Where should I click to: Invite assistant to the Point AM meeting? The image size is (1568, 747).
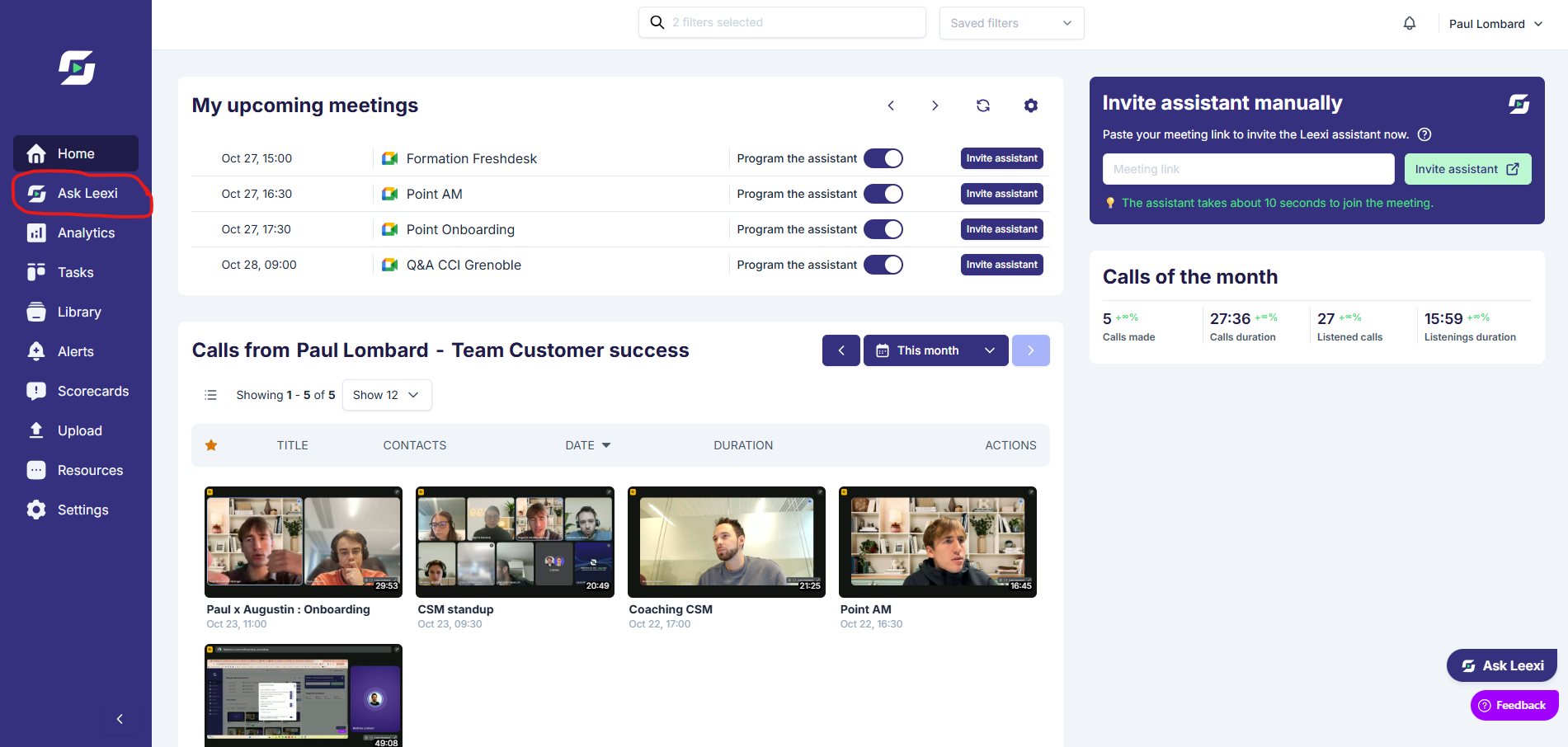point(1001,194)
